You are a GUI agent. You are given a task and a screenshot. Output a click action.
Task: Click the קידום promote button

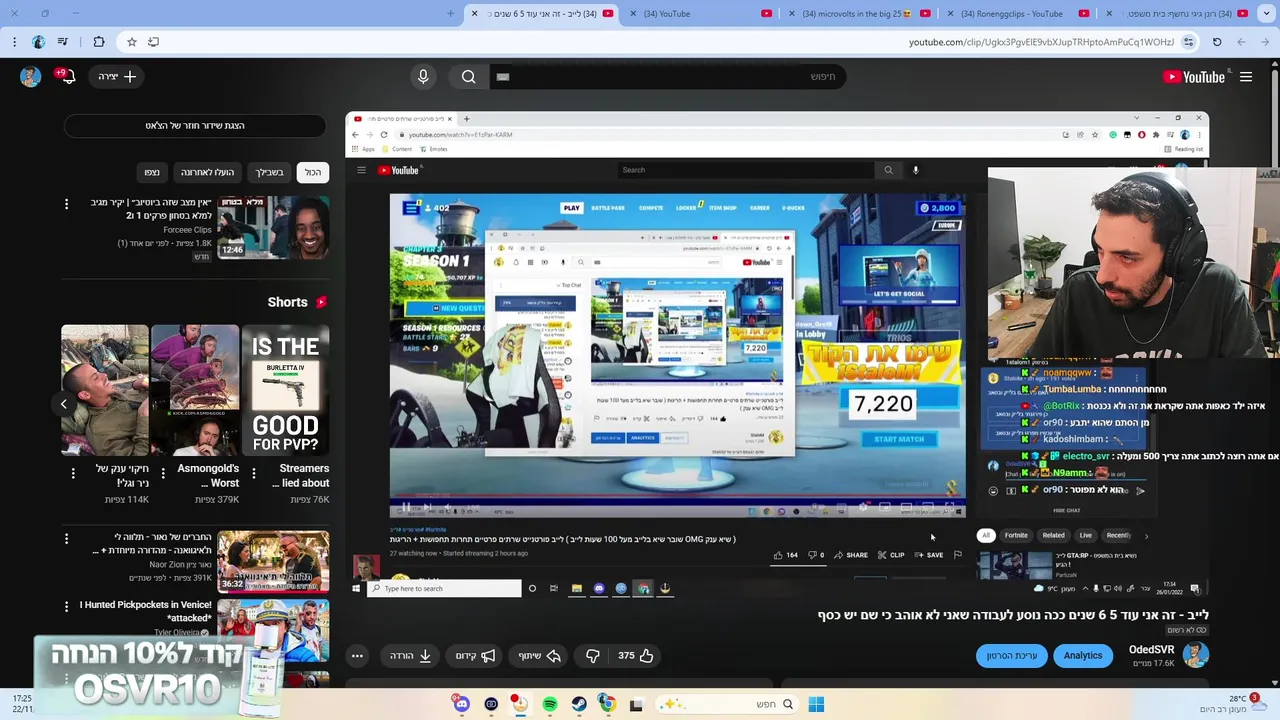coord(475,656)
